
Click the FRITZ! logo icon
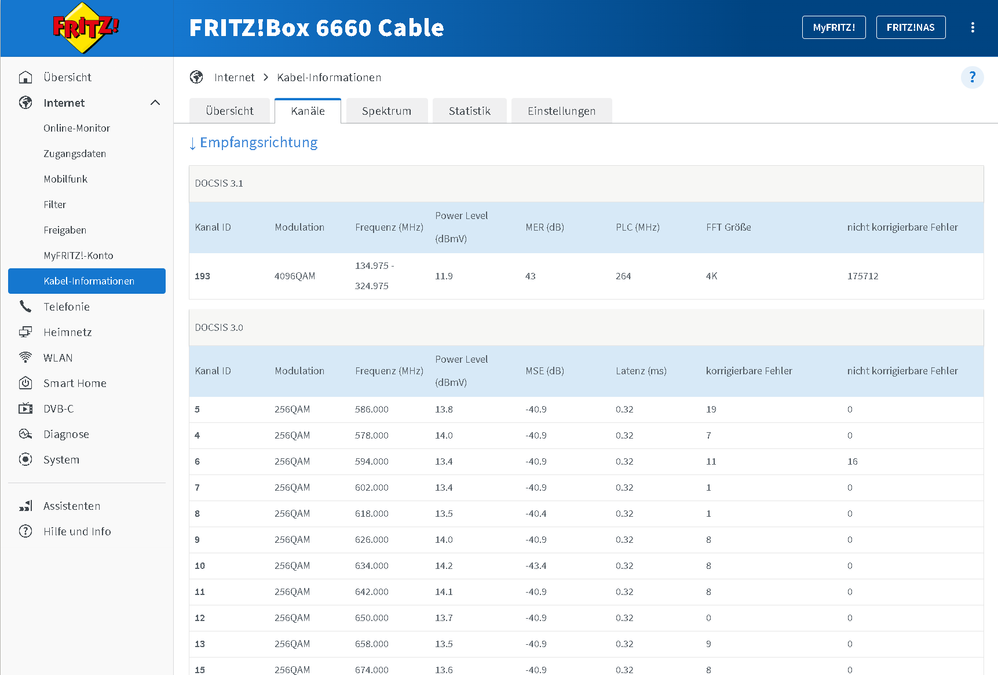[x=85, y=27]
